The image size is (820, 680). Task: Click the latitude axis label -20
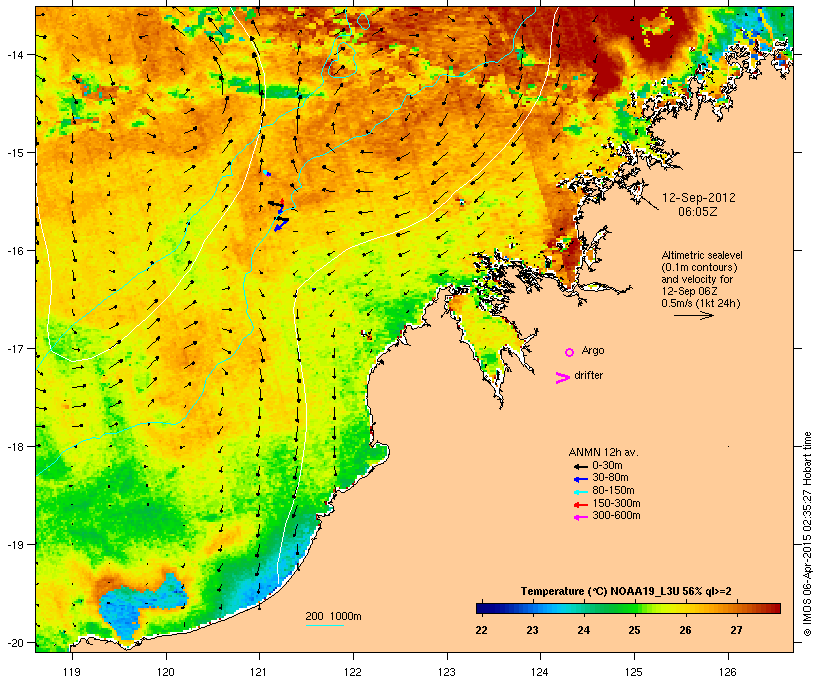pos(15,643)
